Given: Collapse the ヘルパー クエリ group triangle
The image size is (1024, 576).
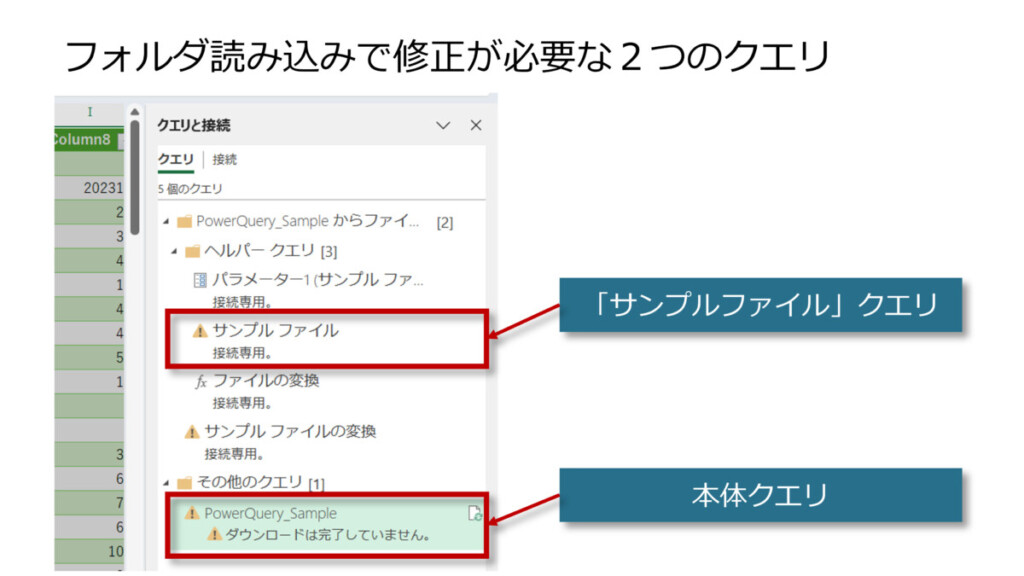Looking at the screenshot, I should pyautogui.click(x=173, y=251).
